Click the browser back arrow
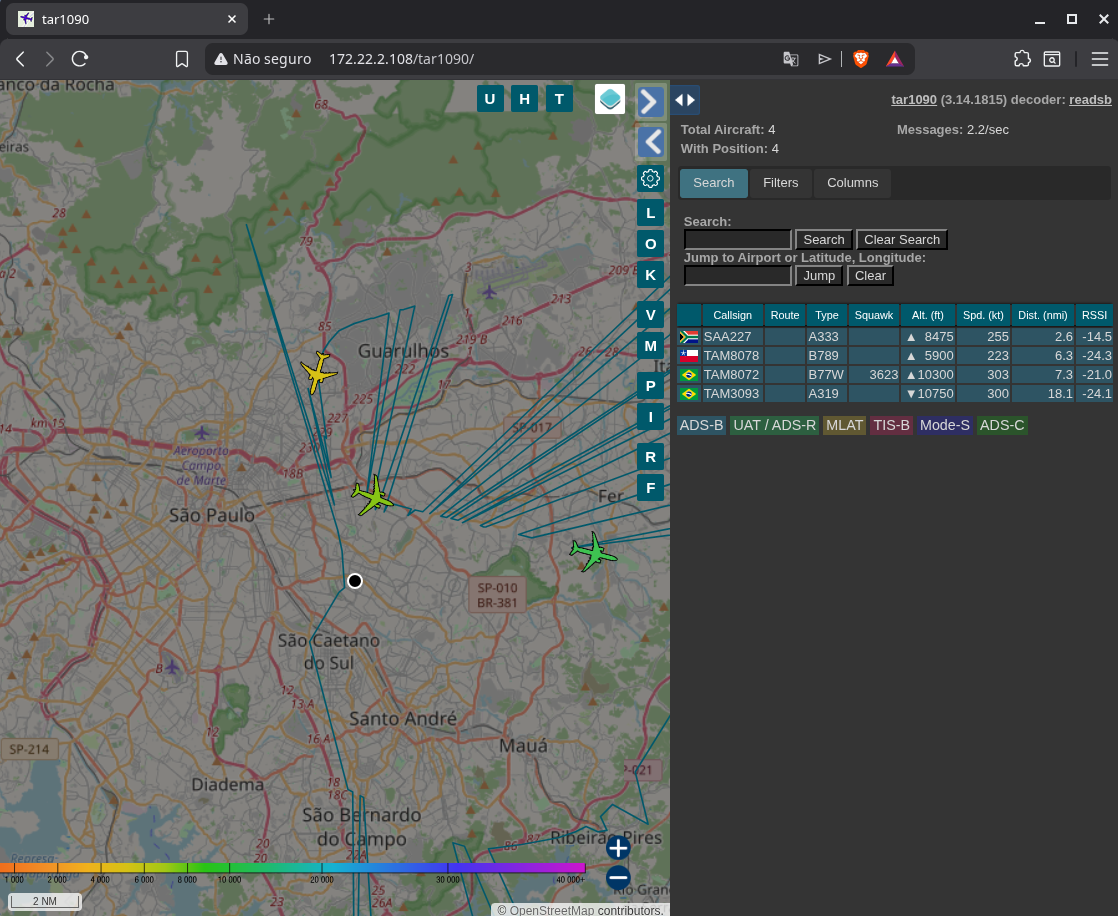Viewport: 1118px width, 916px height. click(20, 59)
